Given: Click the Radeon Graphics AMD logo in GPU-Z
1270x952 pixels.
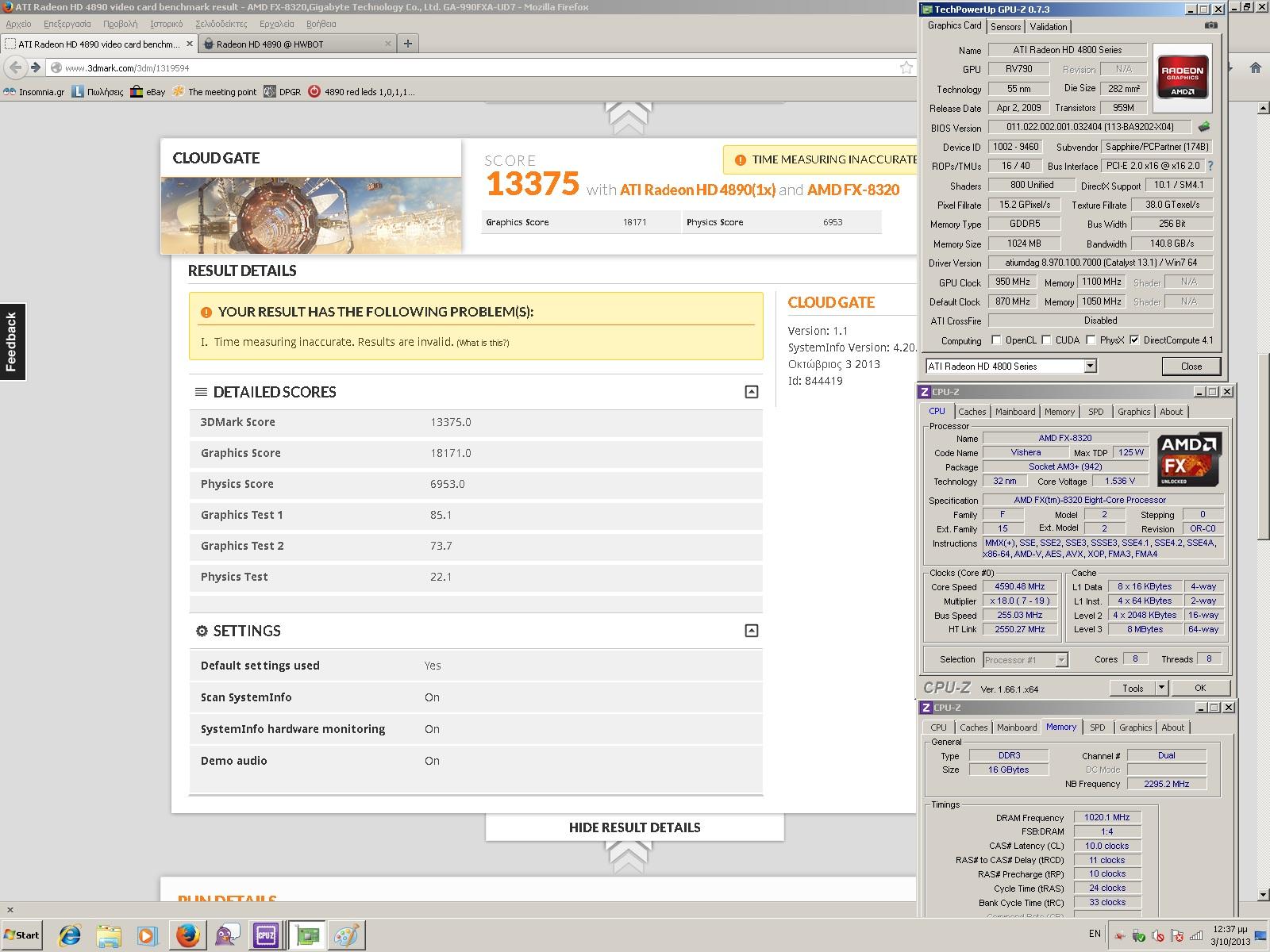Looking at the screenshot, I should [x=1183, y=76].
